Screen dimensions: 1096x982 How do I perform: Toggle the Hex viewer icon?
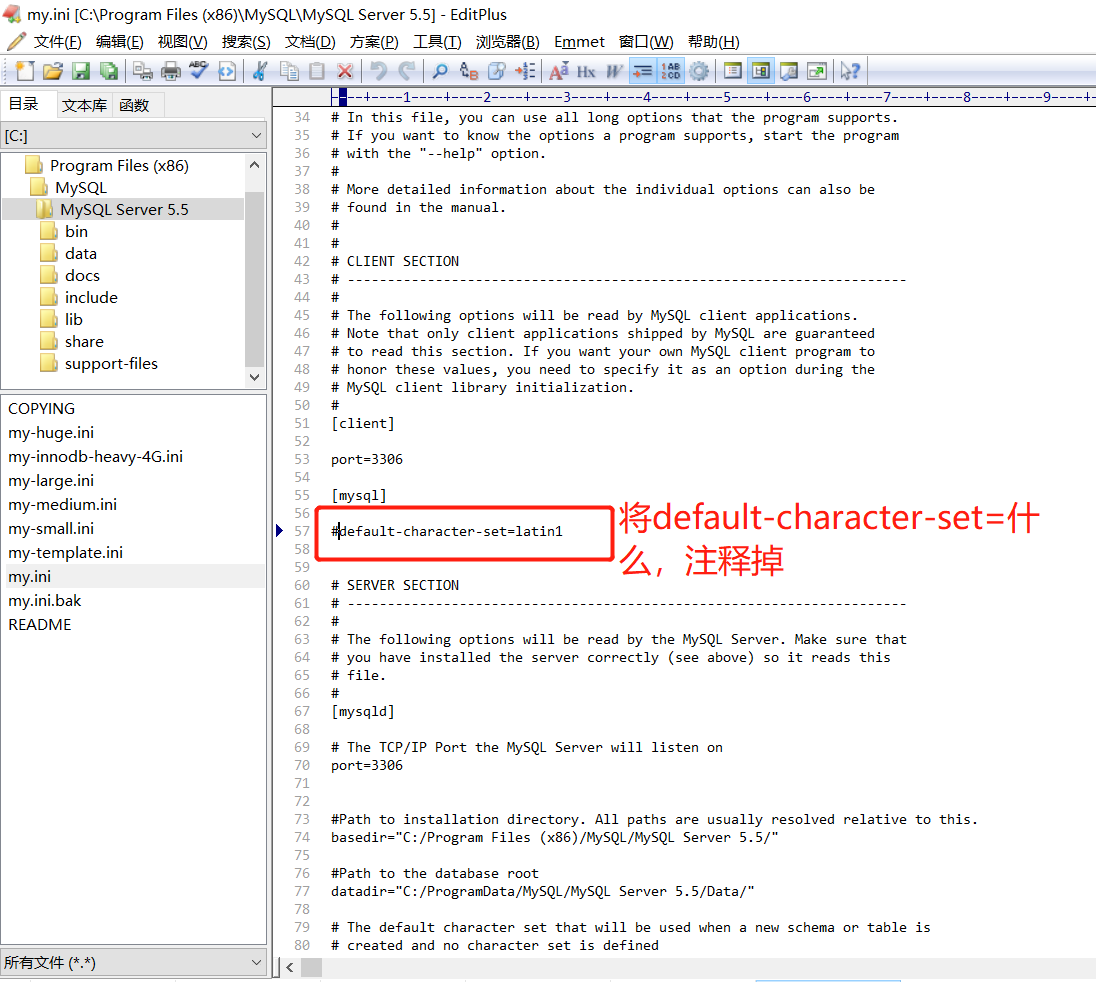click(x=586, y=71)
